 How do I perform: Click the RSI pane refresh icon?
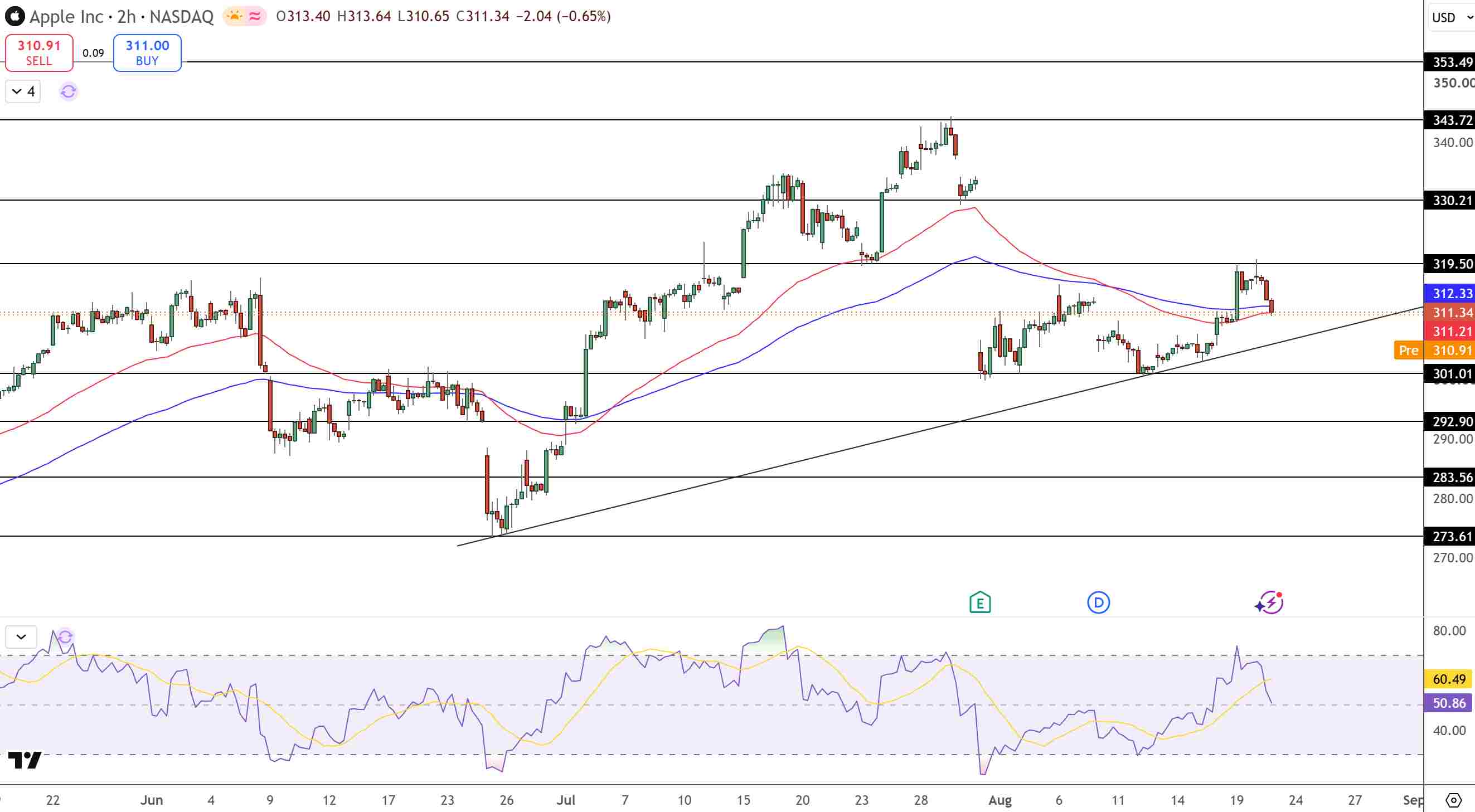[x=65, y=637]
